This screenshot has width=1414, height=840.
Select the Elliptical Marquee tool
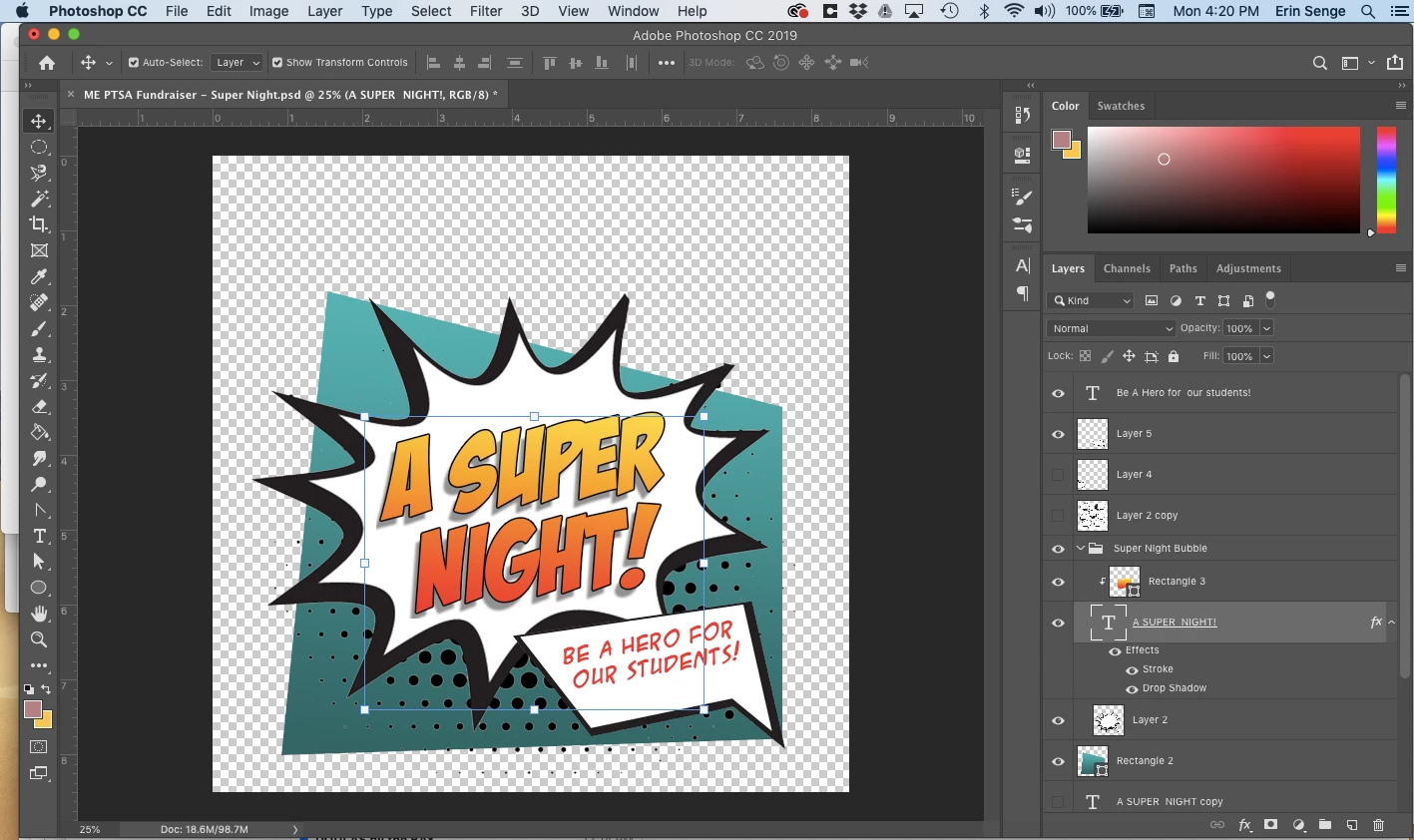point(39,147)
